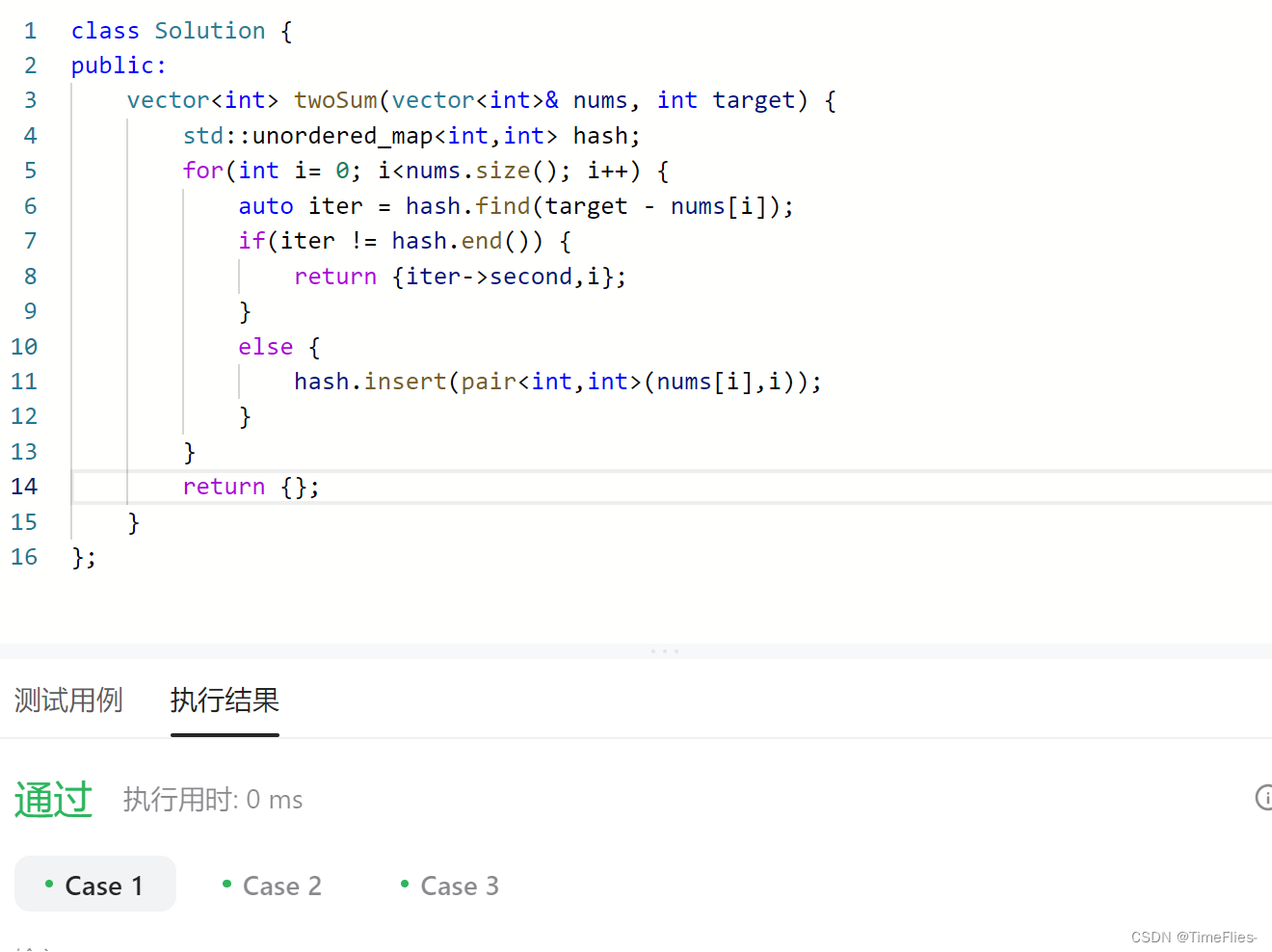This screenshot has height=952, width=1272.
Task: Open Case 2 result
Action: pos(272,886)
